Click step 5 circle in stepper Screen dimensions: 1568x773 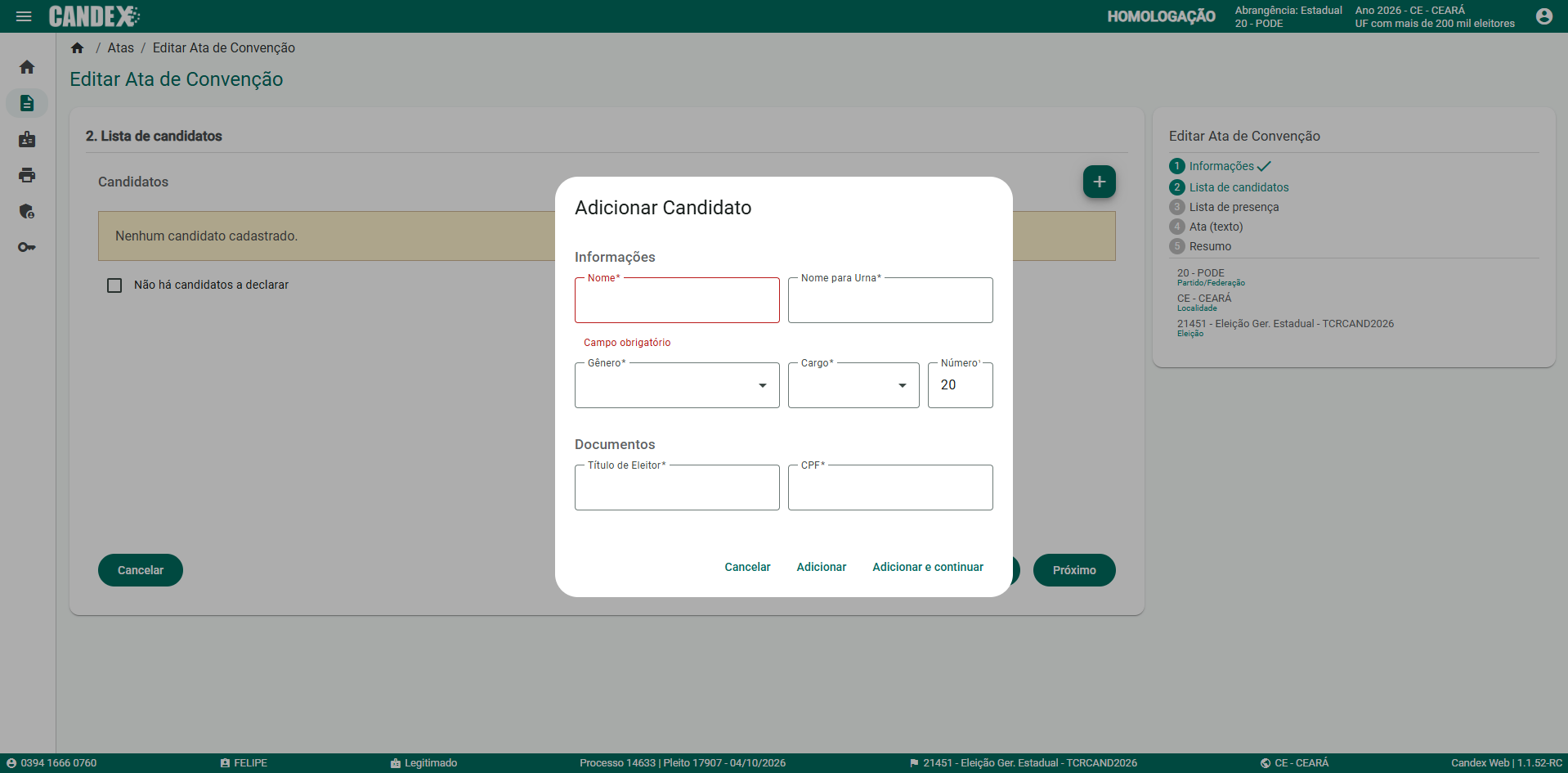coord(1177,246)
